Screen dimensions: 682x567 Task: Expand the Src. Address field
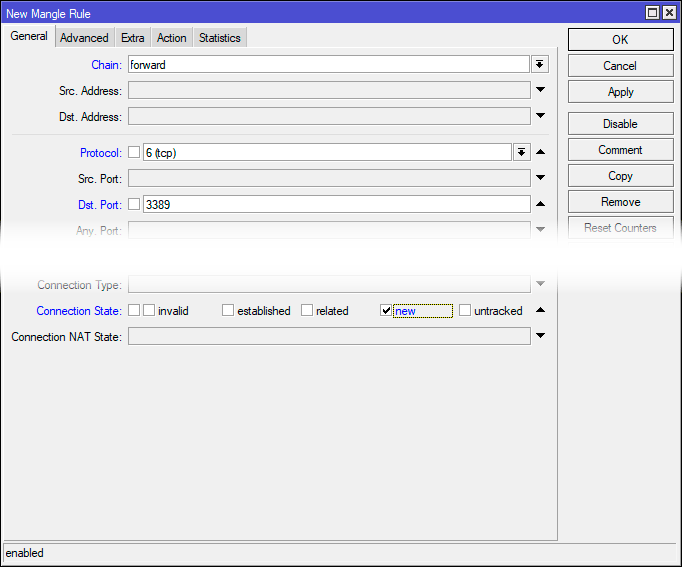coord(540,90)
